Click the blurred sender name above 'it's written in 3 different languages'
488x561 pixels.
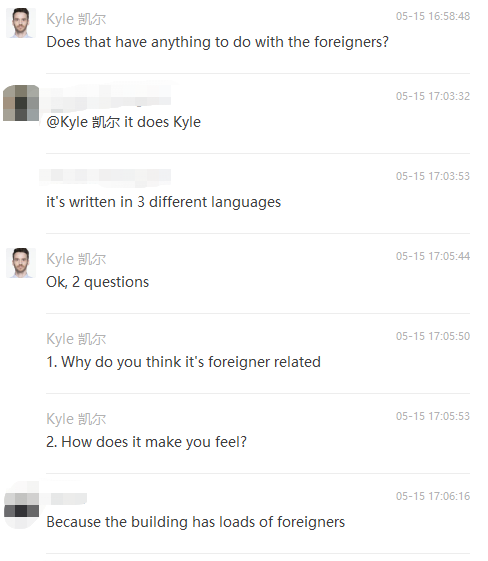click(x=105, y=177)
